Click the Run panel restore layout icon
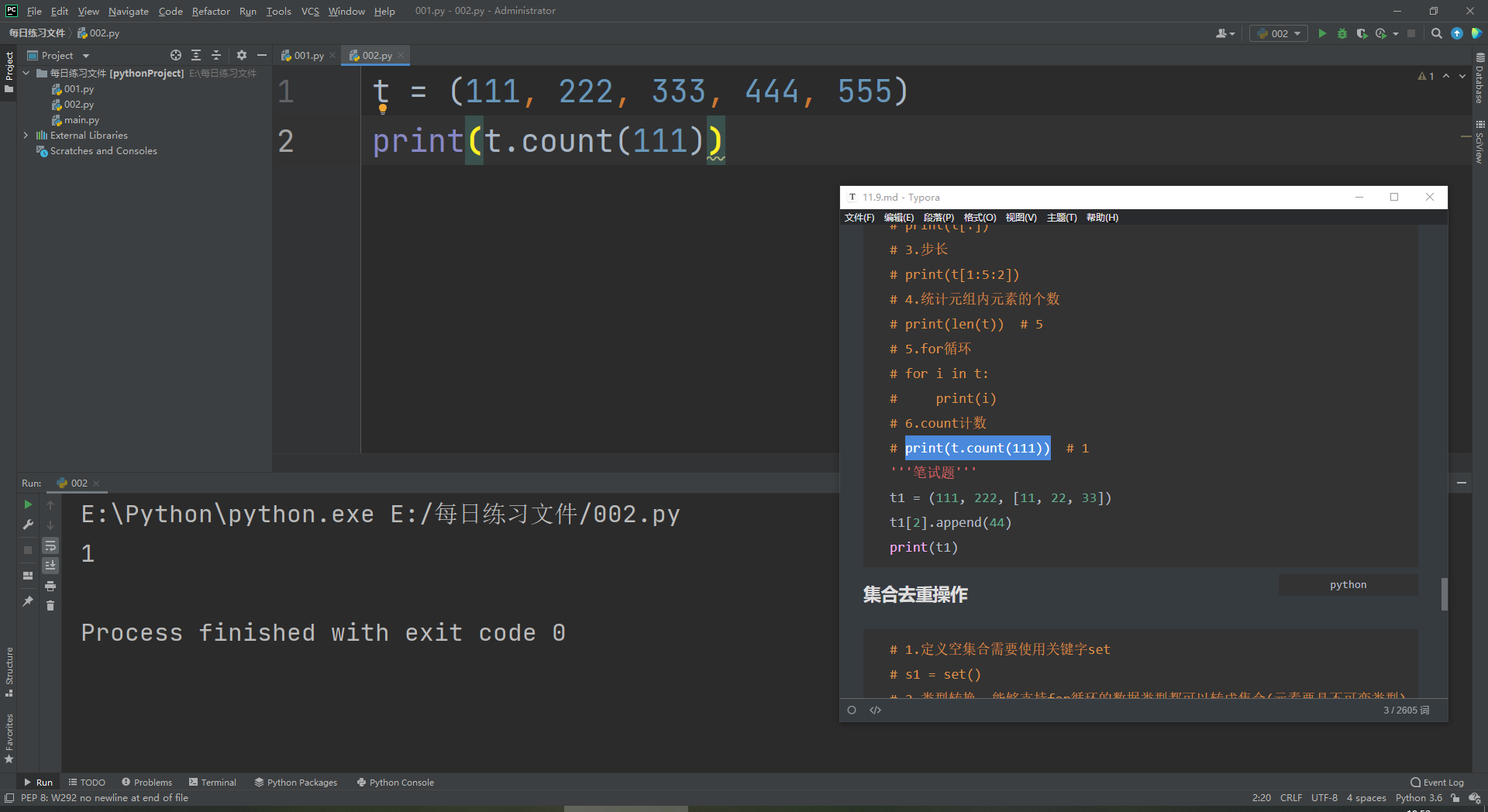Screen dimensions: 1488x812 pos(28,576)
